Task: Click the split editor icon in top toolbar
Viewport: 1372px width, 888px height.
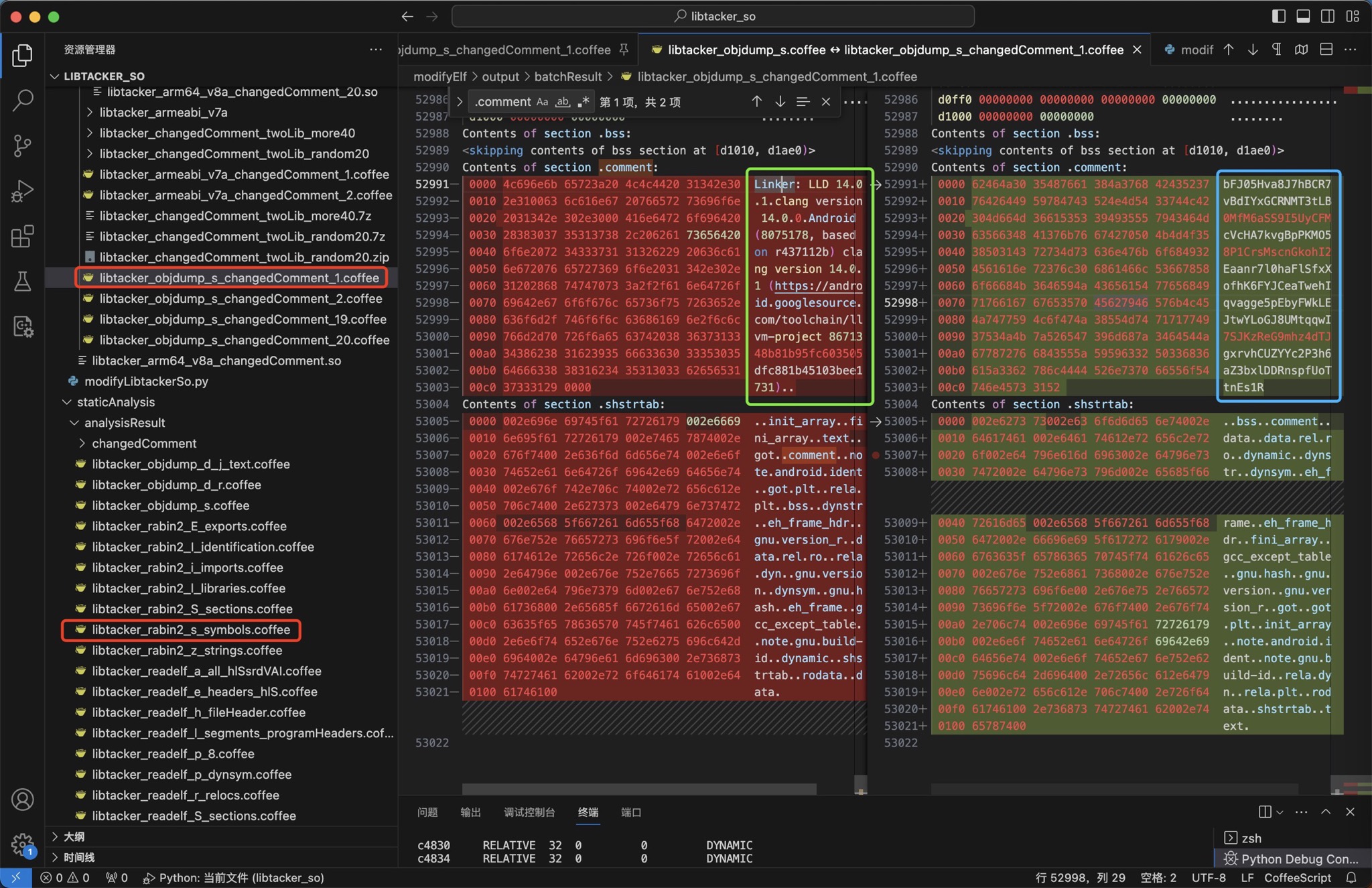Action: (1325, 50)
